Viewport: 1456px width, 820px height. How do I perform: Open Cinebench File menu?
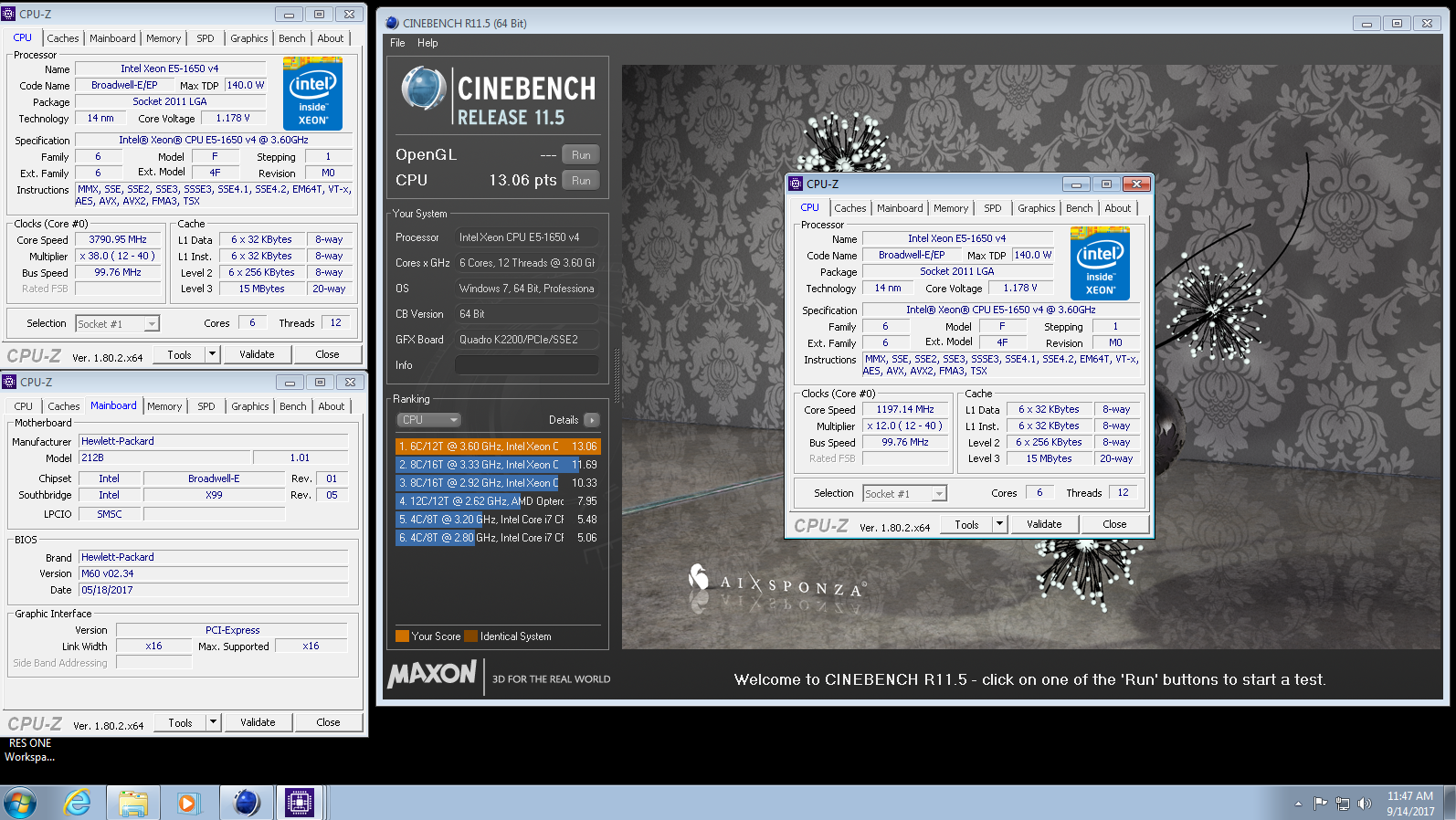click(x=397, y=43)
